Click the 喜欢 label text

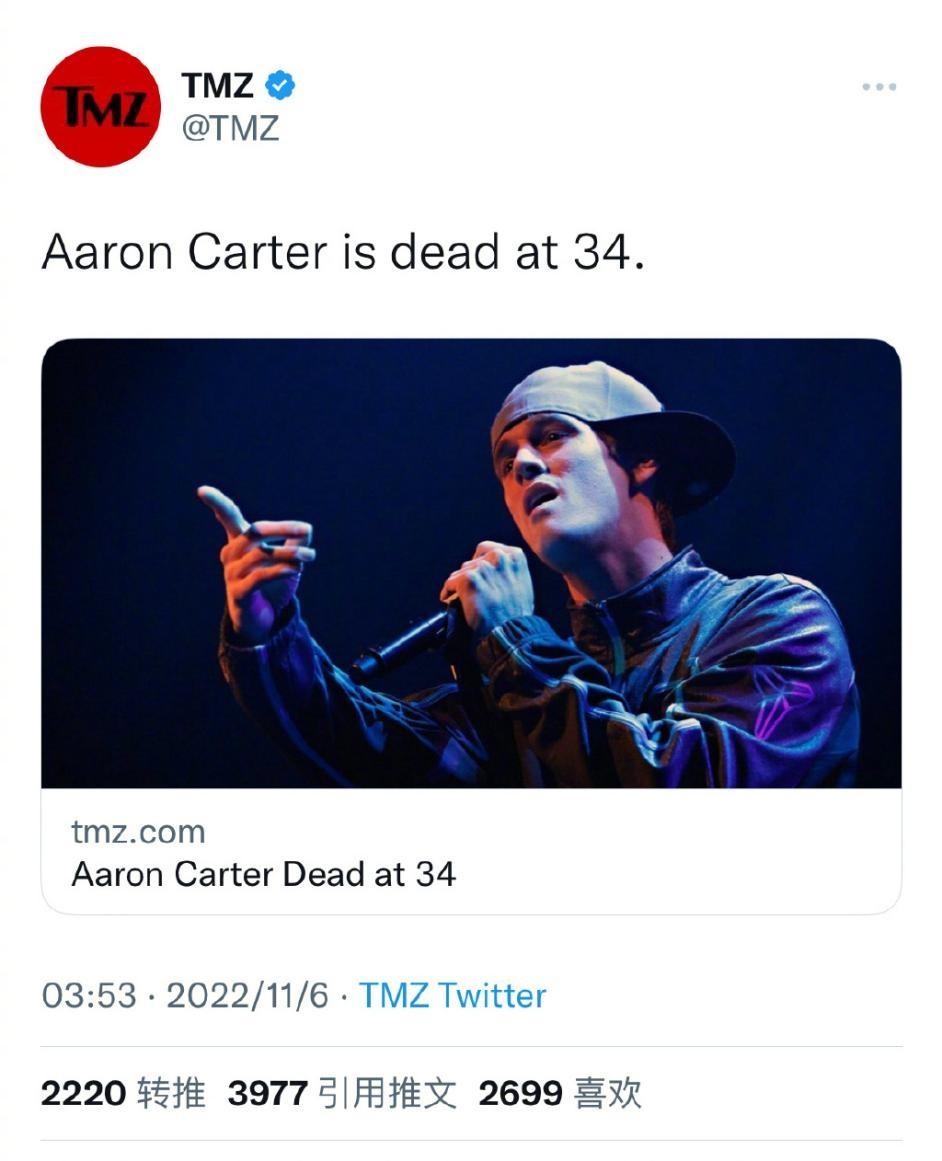click(607, 1093)
